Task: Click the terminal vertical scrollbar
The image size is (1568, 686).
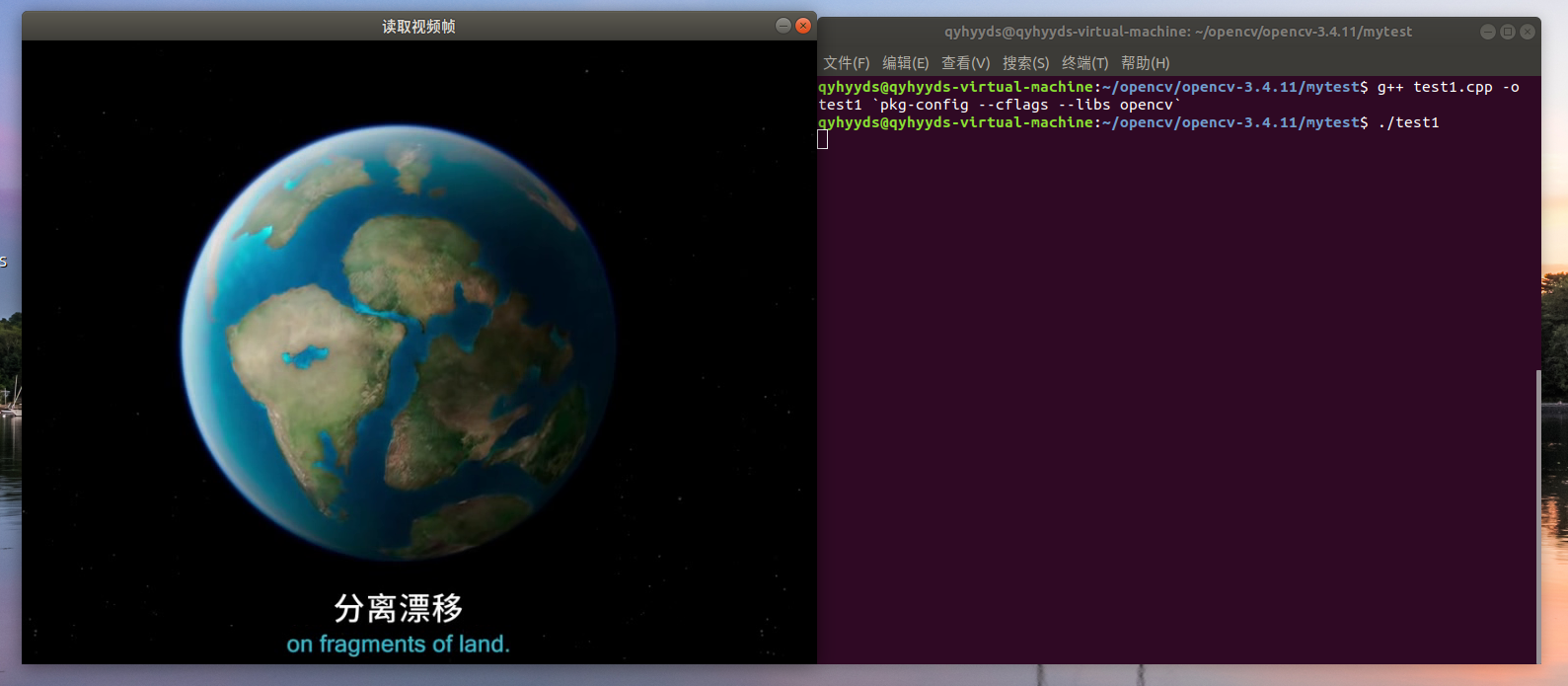Action: [x=1537, y=516]
